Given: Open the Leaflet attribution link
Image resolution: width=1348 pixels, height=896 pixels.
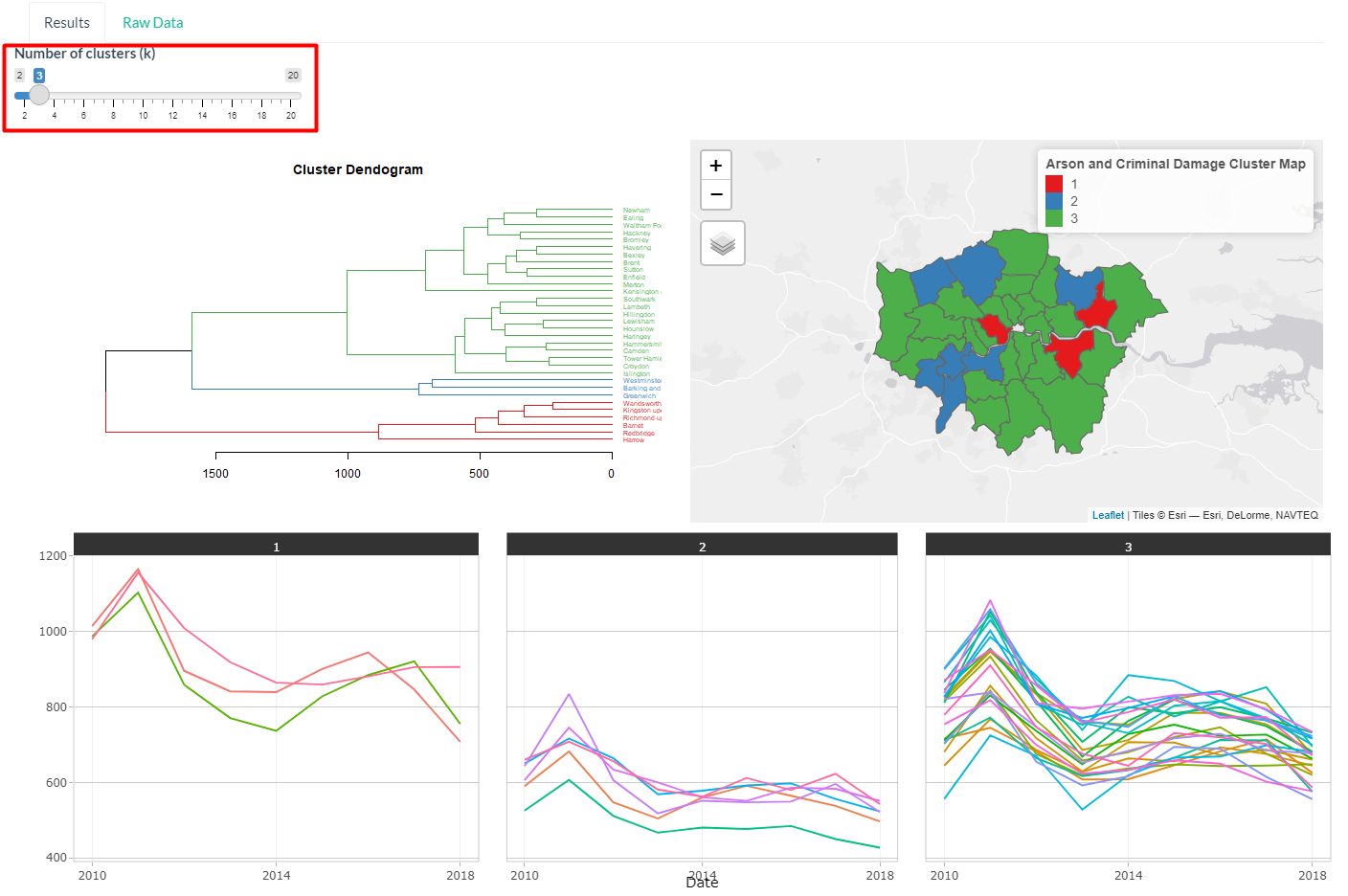Looking at the screenshot, I should point(1108,515).
